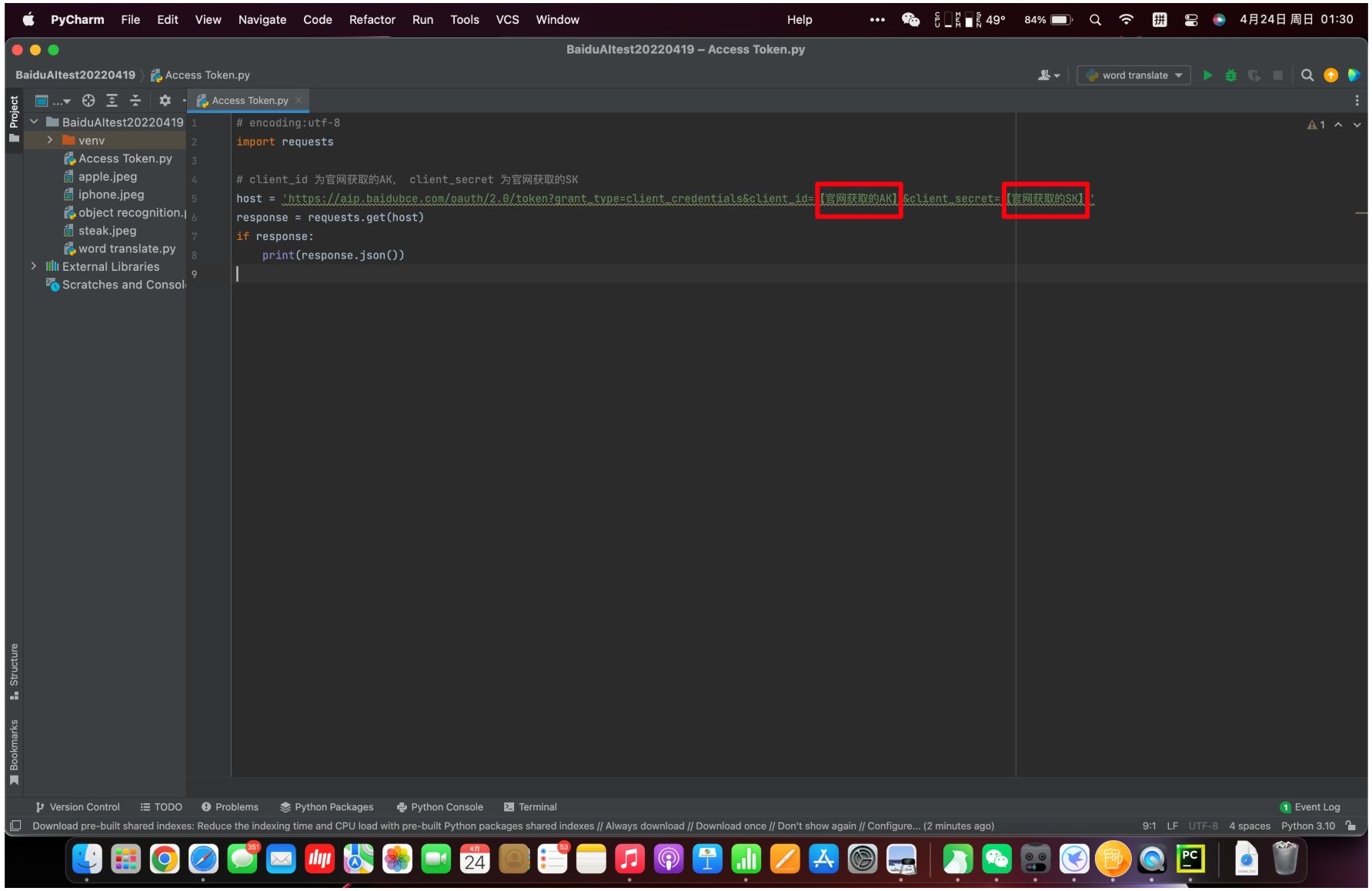Open the Event Log
Image resolution: width=1372 pixels, height=891 pixels.
[x=1310, y=807]
